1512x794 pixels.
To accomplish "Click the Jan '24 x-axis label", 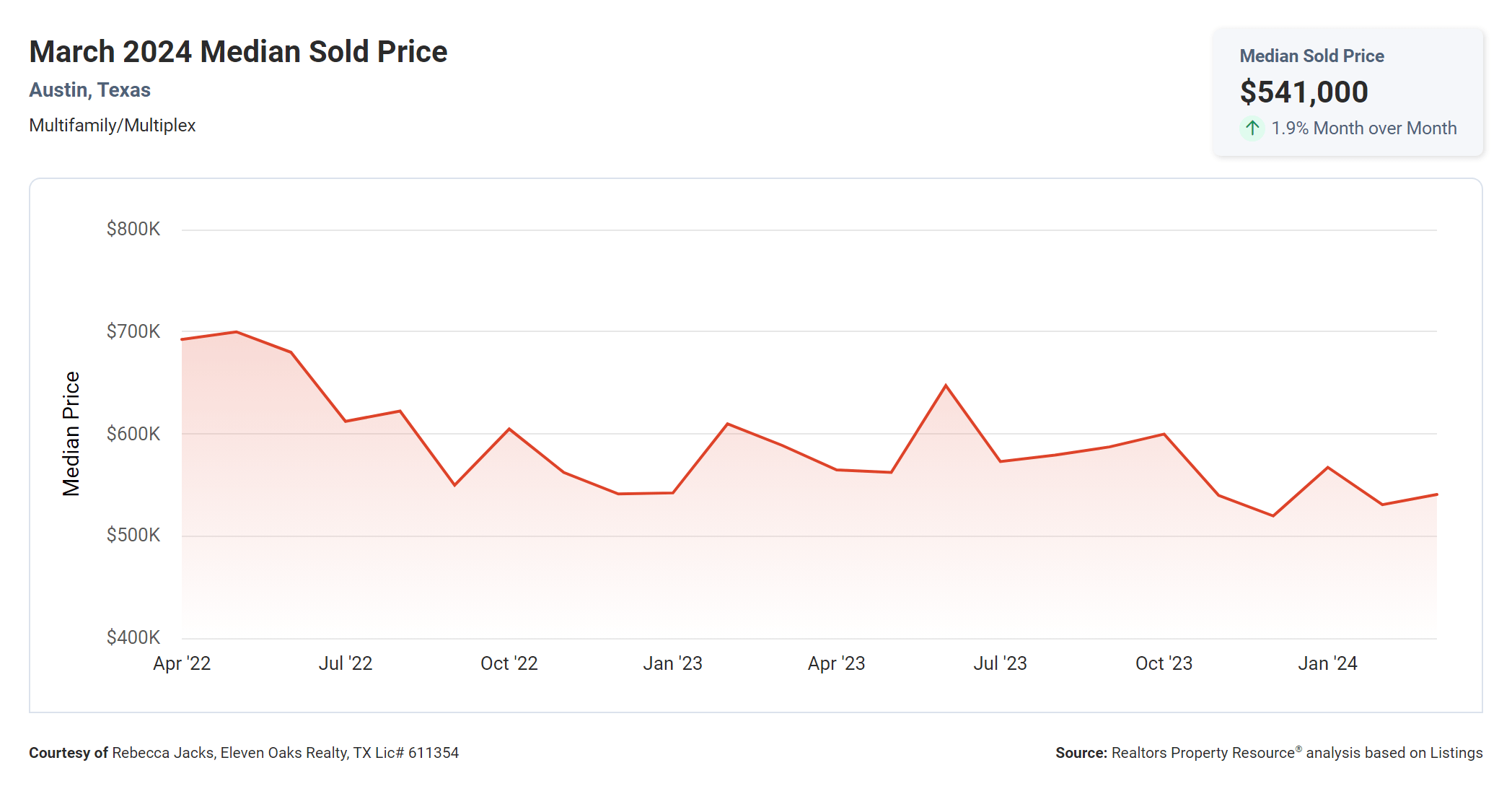I will (1327, 663).
